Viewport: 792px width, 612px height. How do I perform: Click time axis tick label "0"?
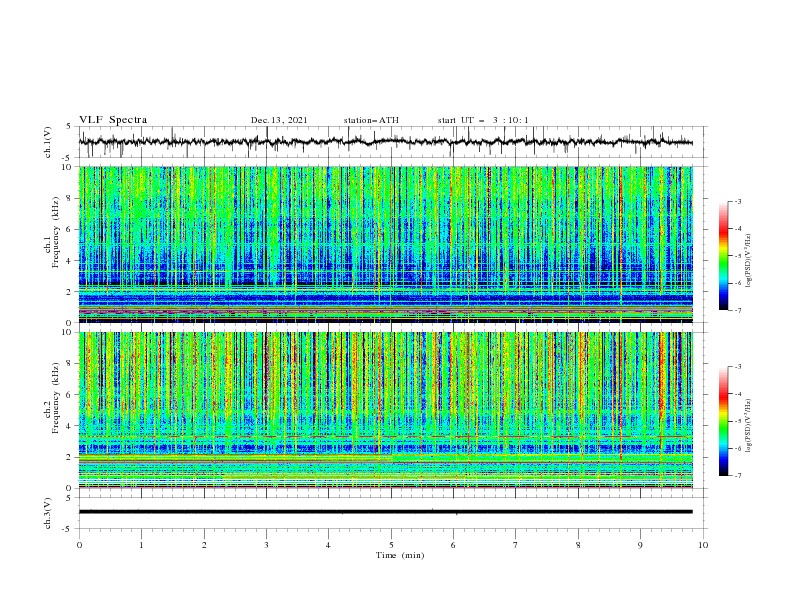coord(79,545)
